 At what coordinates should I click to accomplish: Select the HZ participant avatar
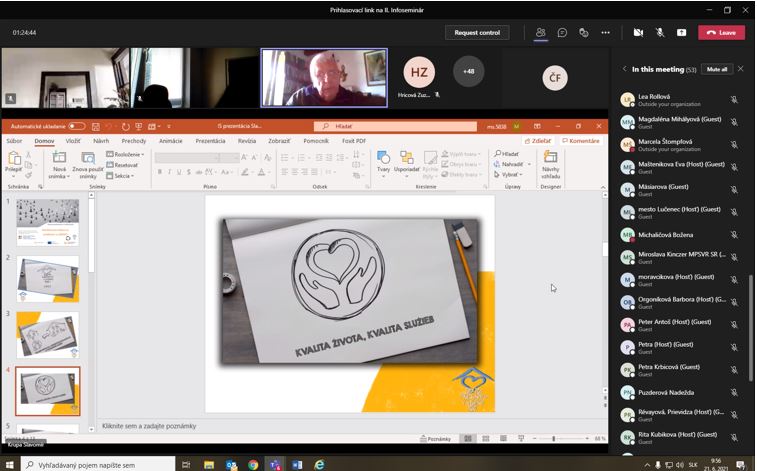click(419, 72)
